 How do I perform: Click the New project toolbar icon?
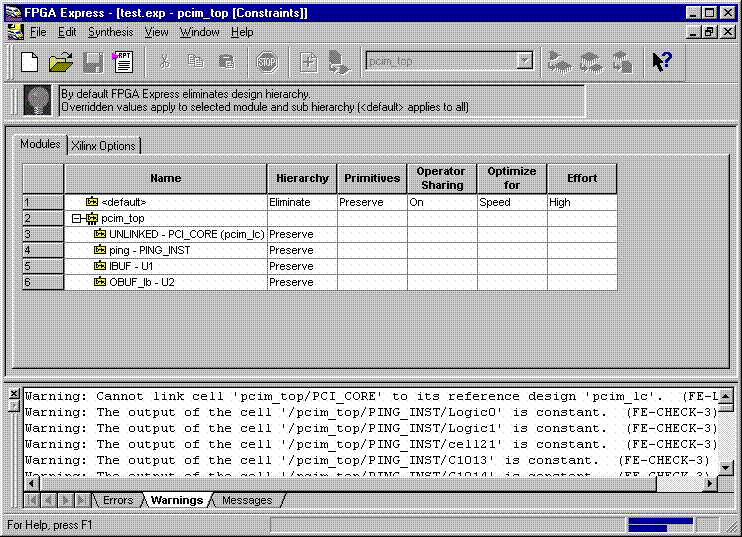point(30,62)
